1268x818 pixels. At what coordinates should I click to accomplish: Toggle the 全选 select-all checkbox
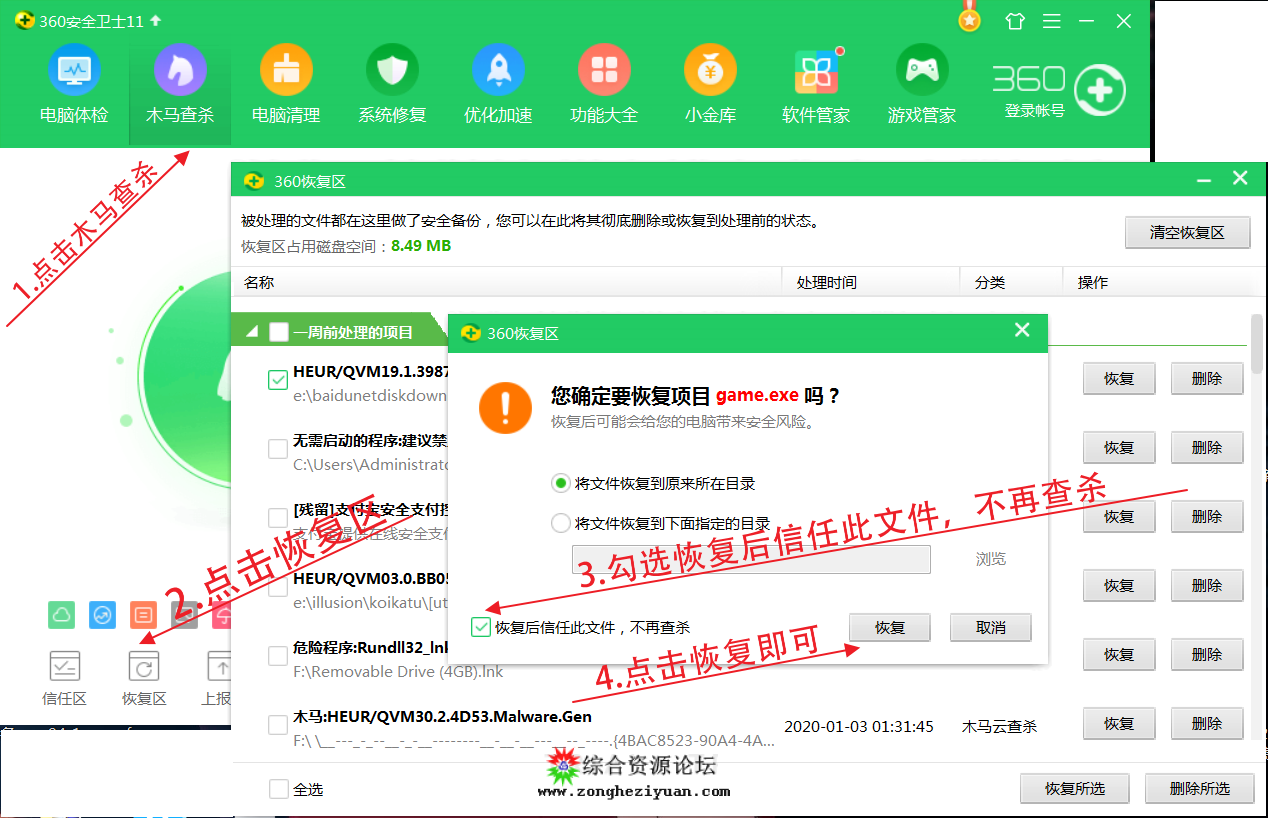coord(279,789)
